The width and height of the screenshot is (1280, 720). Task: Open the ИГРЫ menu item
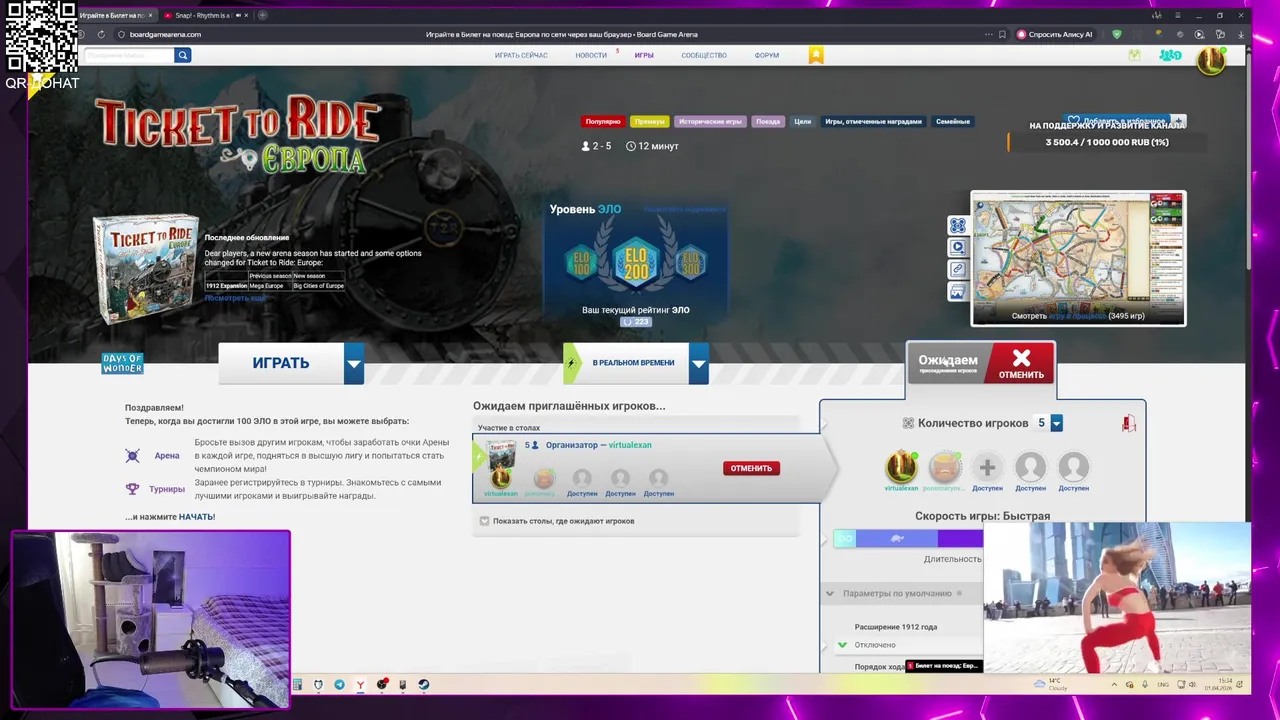(x=644, y=55)
